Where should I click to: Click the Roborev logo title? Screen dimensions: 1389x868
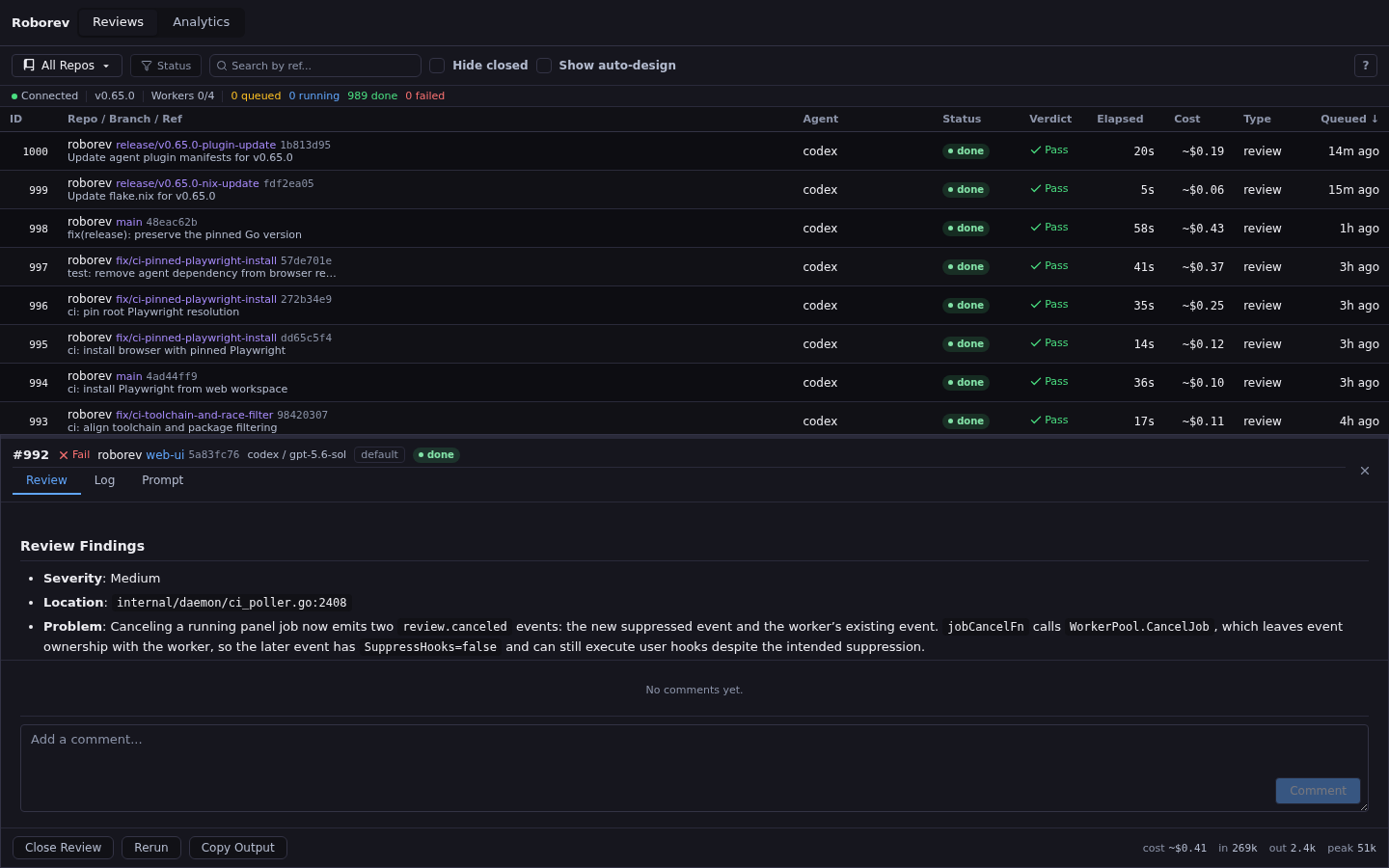pyautogui.click(x=41, y=22)
